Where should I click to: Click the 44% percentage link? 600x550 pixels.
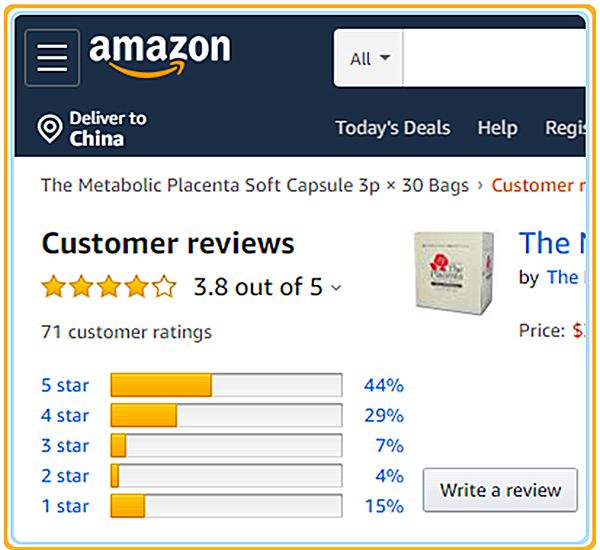(x=384, y=385)
